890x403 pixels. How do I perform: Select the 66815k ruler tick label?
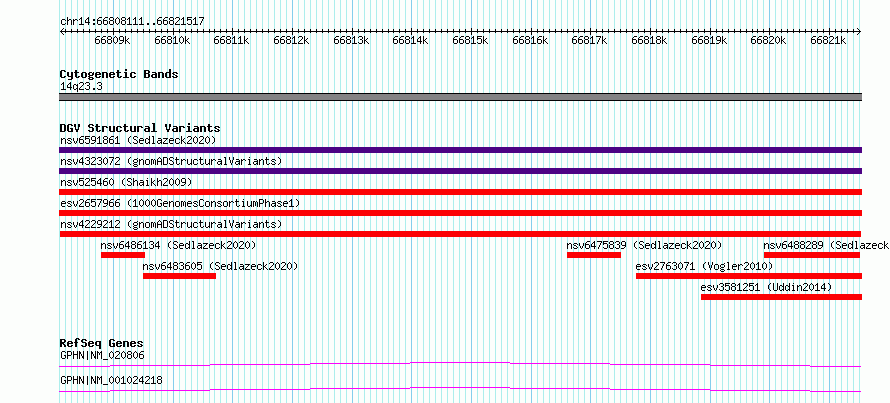coord(471,40)
